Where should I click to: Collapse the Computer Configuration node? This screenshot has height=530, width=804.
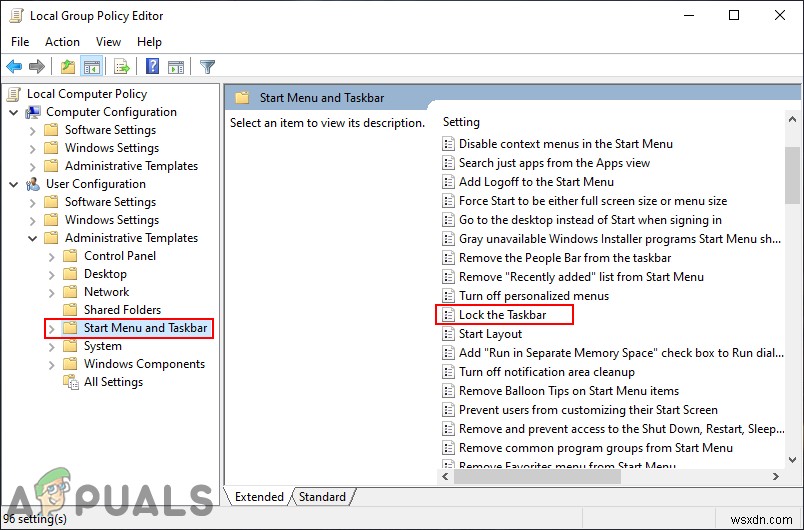[x=14, y=112]
